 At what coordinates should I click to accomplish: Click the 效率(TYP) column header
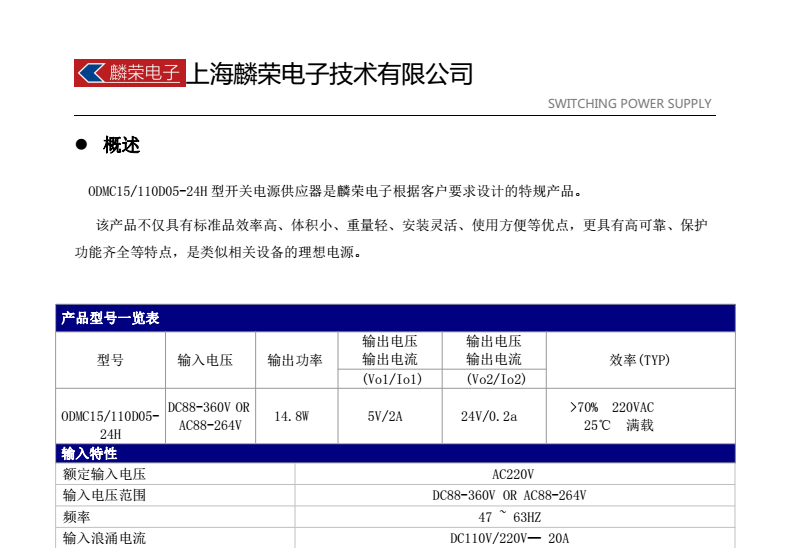[x=640, y=360]
